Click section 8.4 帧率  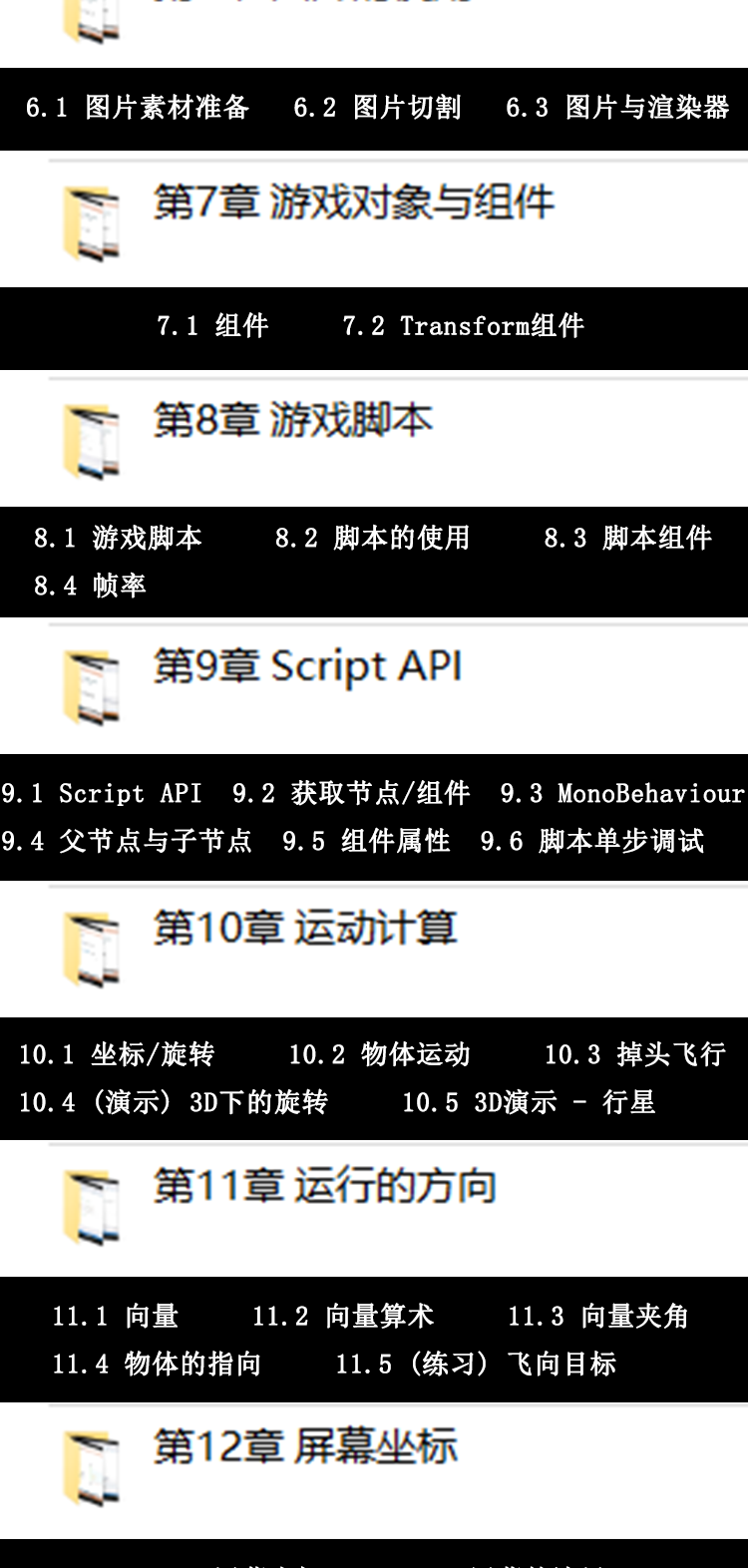[x=90, y=586]
